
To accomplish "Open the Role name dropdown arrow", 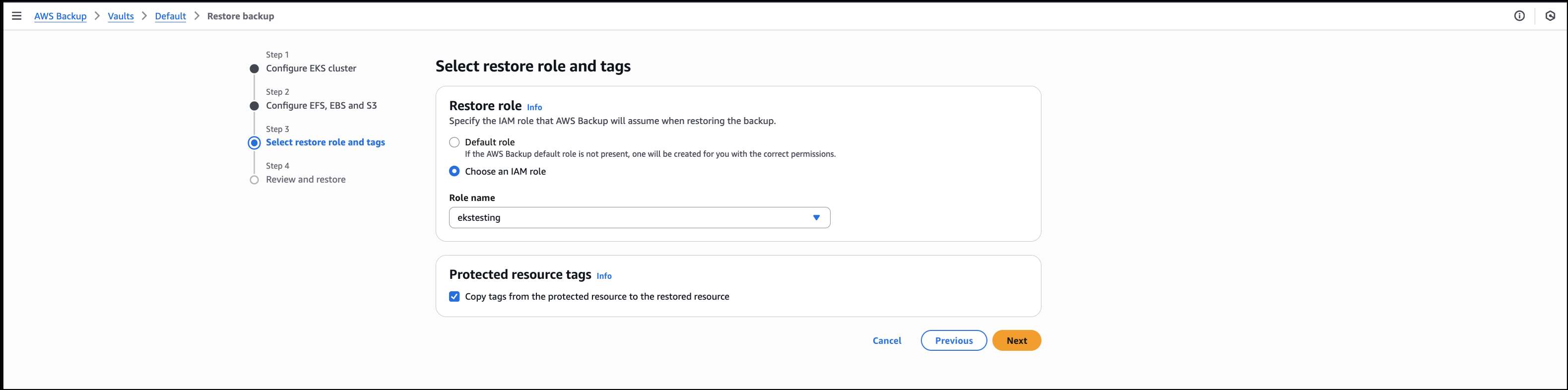I will pos(816,218).
